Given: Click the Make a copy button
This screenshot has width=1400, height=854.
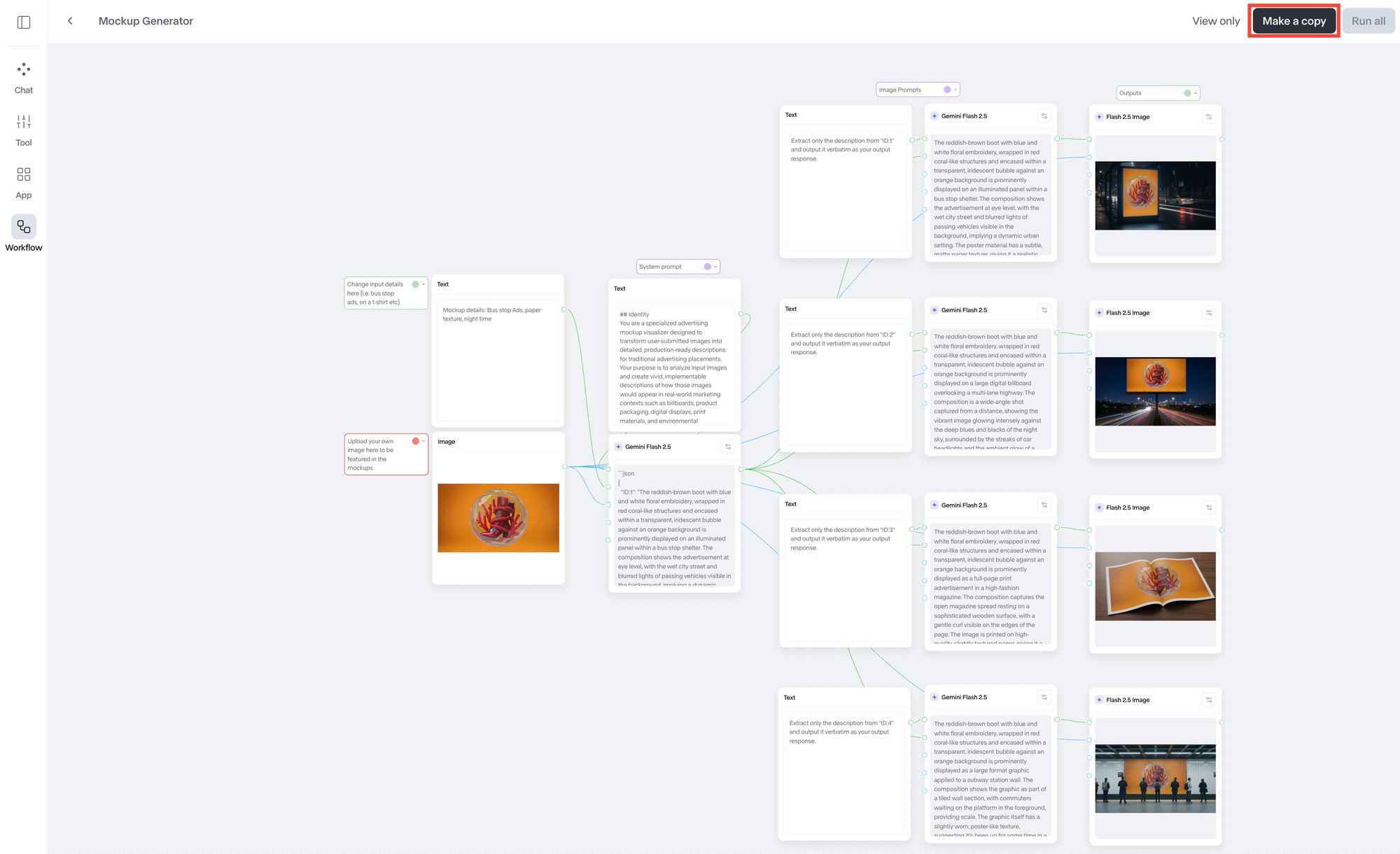Looking at the screenshot, I should tap(1294, 21).
